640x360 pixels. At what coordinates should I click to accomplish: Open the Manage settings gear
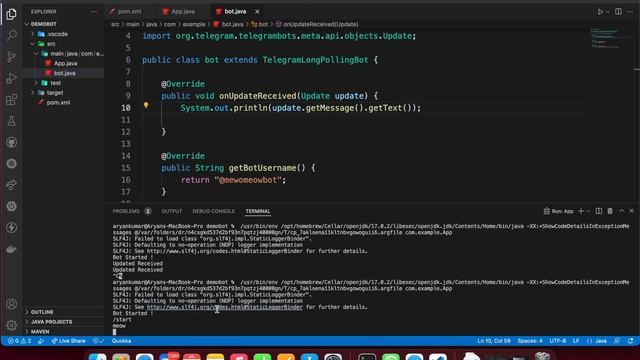click(x=11, y=325)
